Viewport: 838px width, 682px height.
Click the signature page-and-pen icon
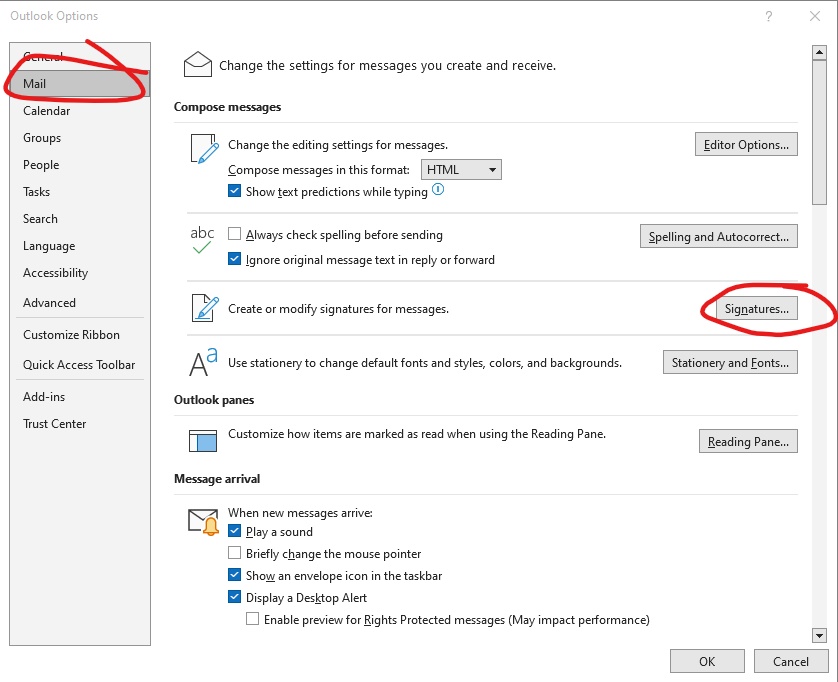click(x=205, y=308)
